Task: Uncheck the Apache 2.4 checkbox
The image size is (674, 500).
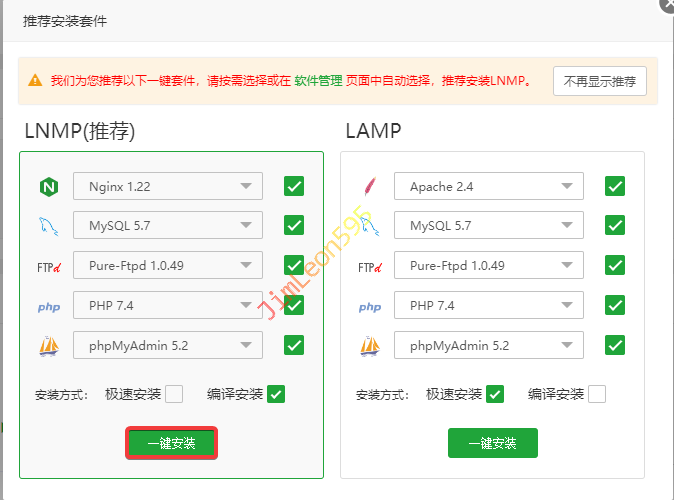Action: tap(614, 186)
